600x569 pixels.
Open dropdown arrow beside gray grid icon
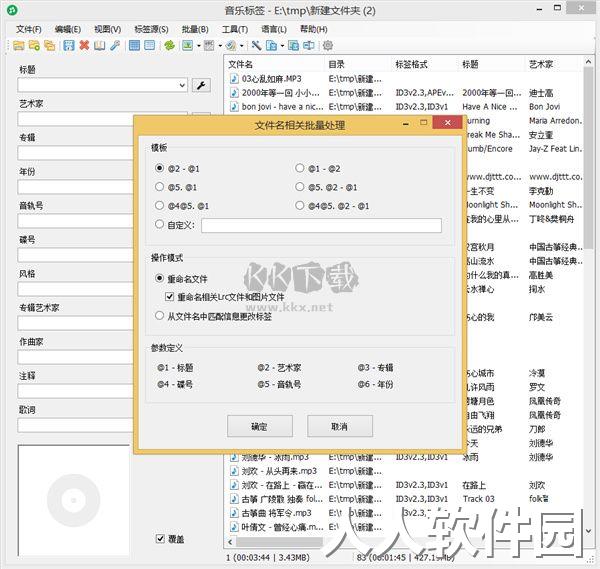[220, 46]
